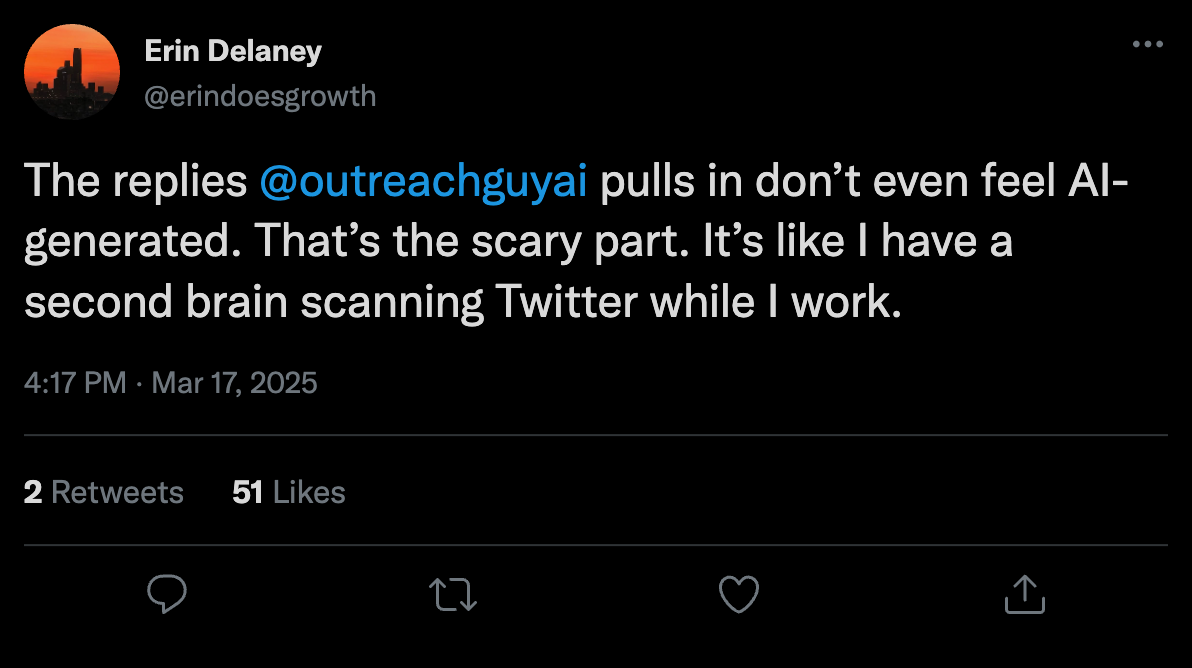1192x668 pixels.
Task: Click the number 51 like count
Action: (x=247, y=492)
